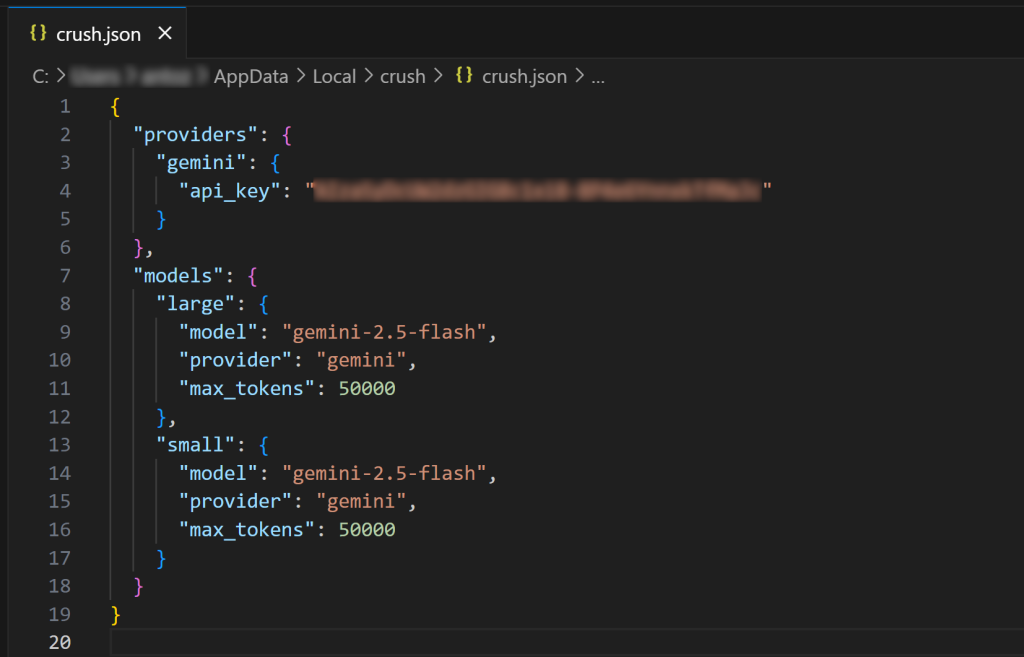This screenshot has width=1024, height=657.
Task: Click line number 7 in the gutter
Action: point(65,276)
